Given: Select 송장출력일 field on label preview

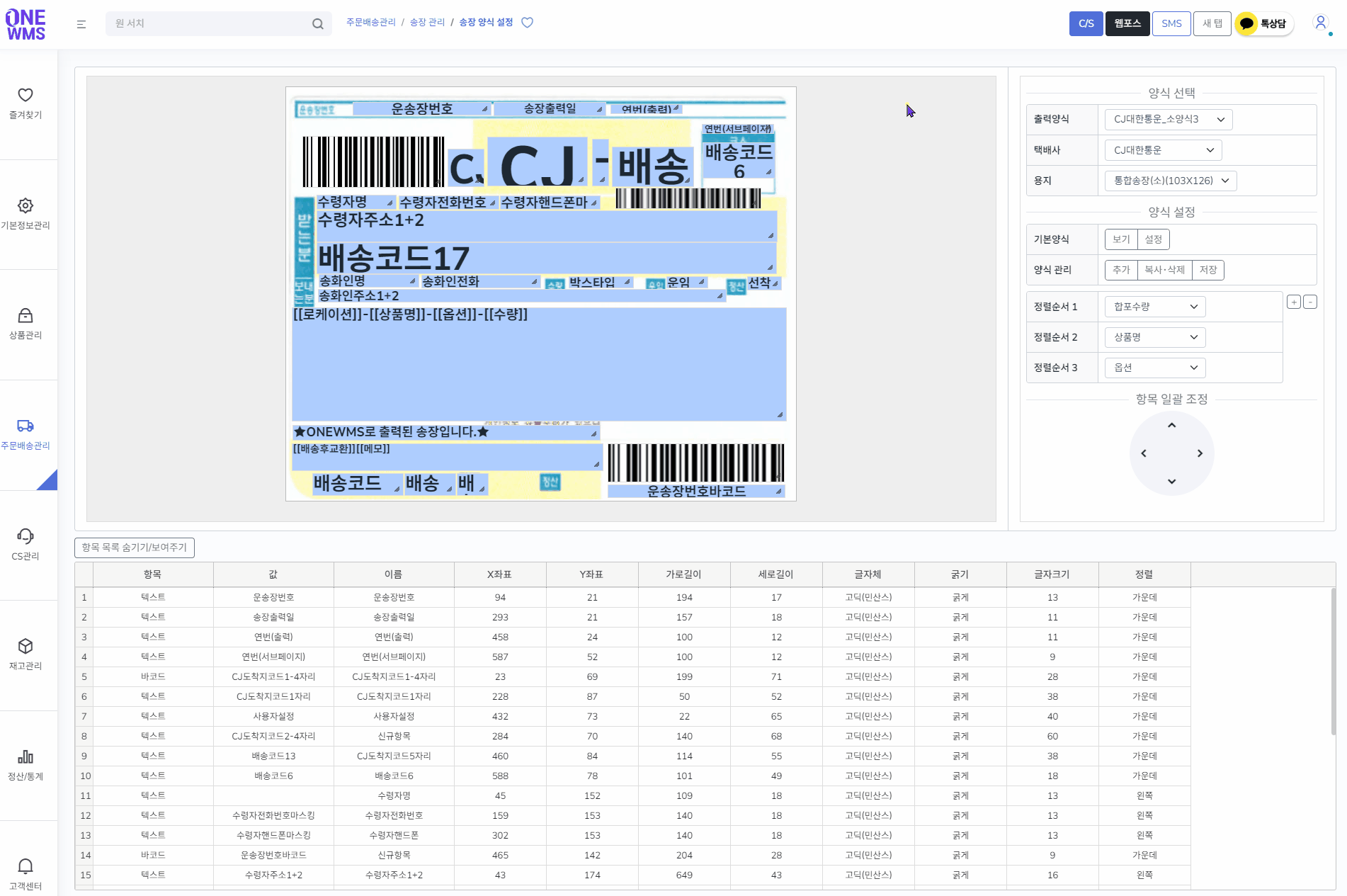Looking at the screenshot, I should 549,109.
